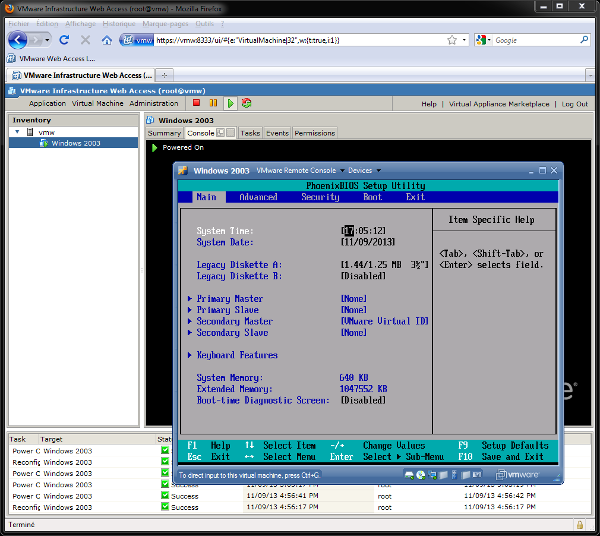Switch to the Events tab

(277, 133)
